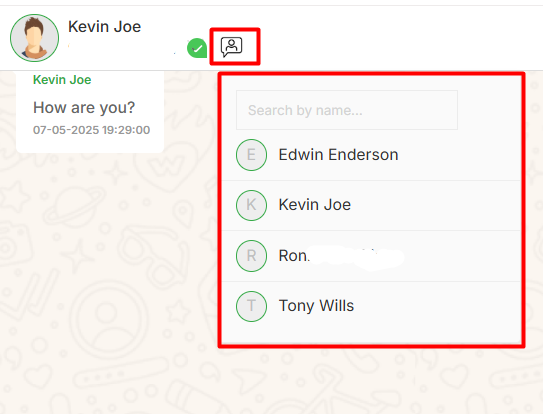The width and height of the screenshot is (543, 414).
Task: Select Kevin Joe from the agent dropdown list
Action: pyautogui.click(x=371, y=205)
